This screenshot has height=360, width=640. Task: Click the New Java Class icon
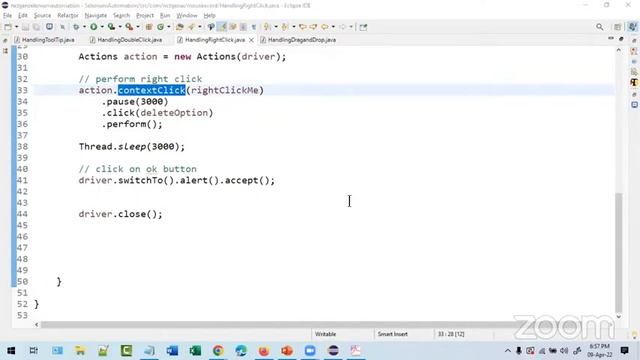(160, 27)
